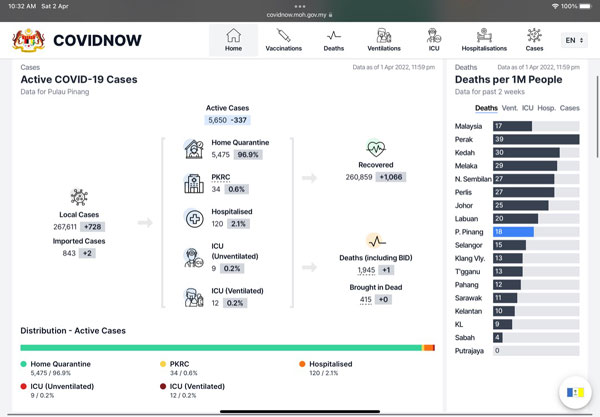The image size is (600, 417).
Task: Click the 2.1% Hospitalised badge
Action: click(x=238, y=224)
